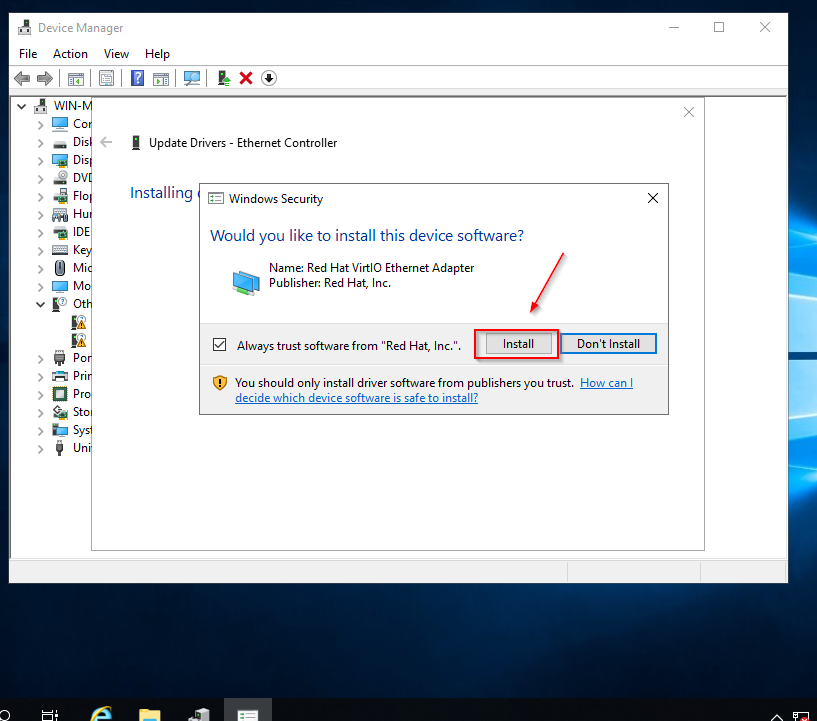Select the Disk drives category icon

pyautogui.click(x=60, y=143)
